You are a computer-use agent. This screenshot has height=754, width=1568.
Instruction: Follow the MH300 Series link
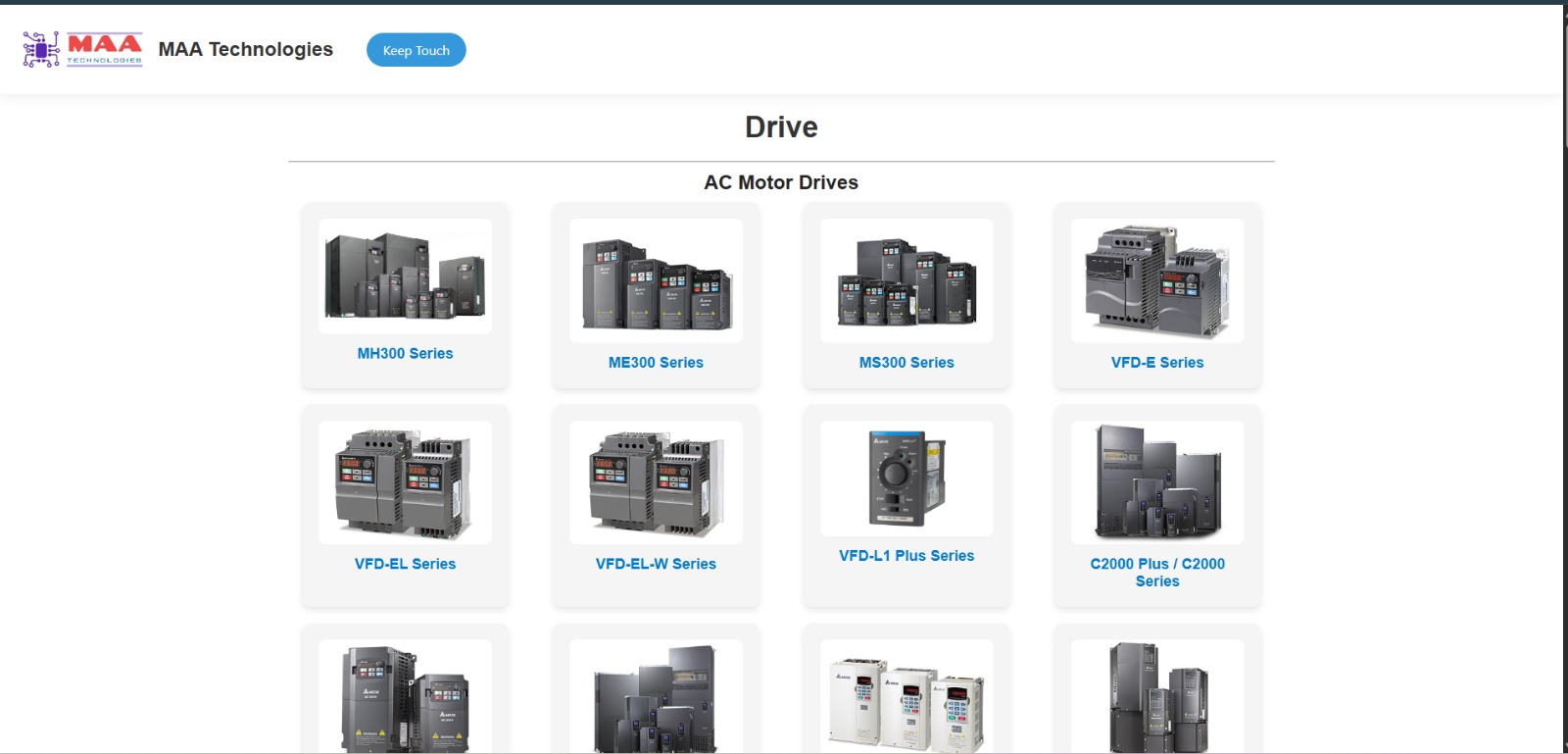point(405,354)
